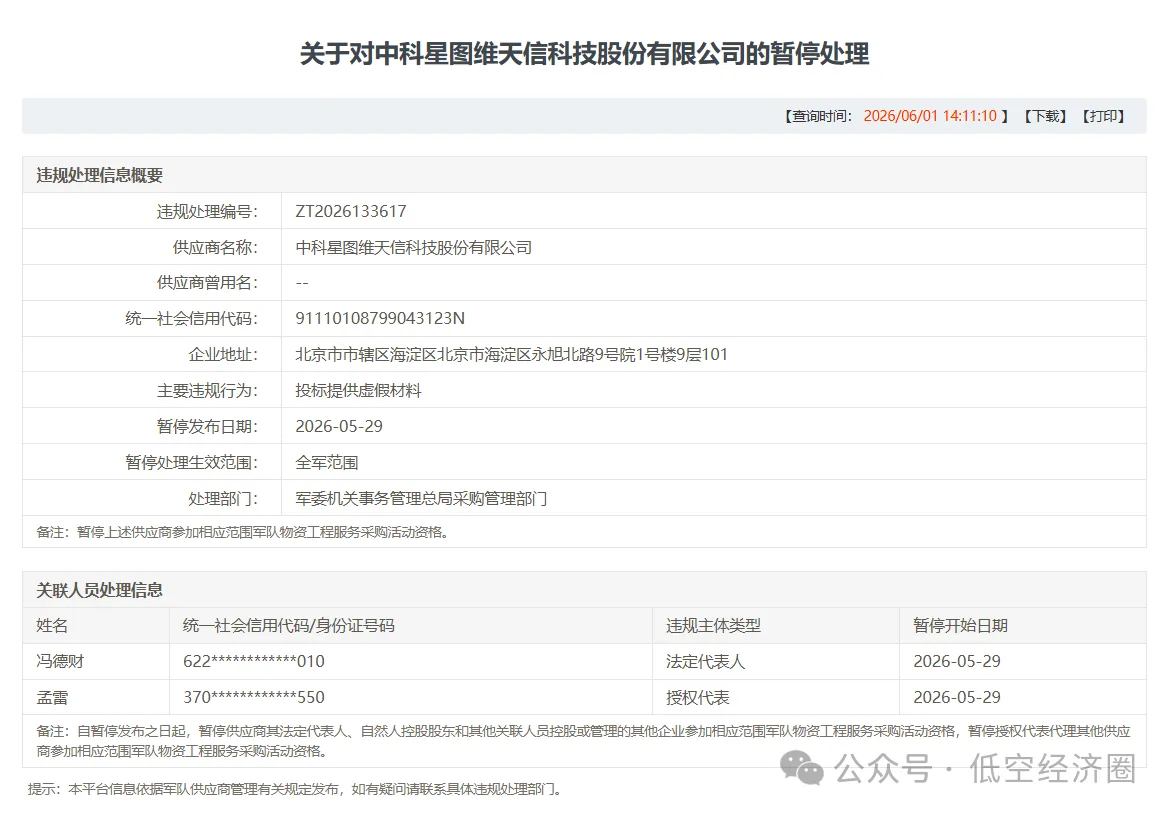Click the 关联人员处理信息 section header
The image size is (1174, 815).
point(100,590)
